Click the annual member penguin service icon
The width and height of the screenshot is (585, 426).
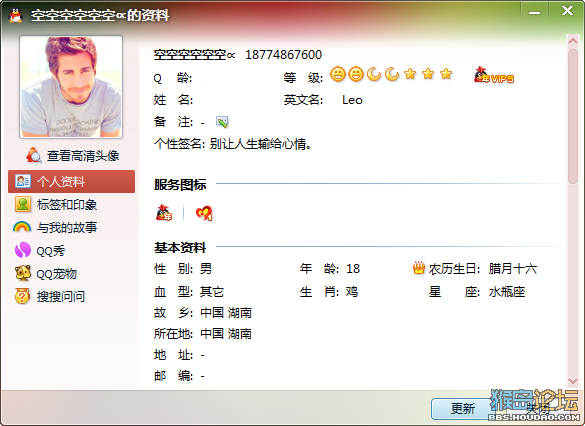click(164, 213)
